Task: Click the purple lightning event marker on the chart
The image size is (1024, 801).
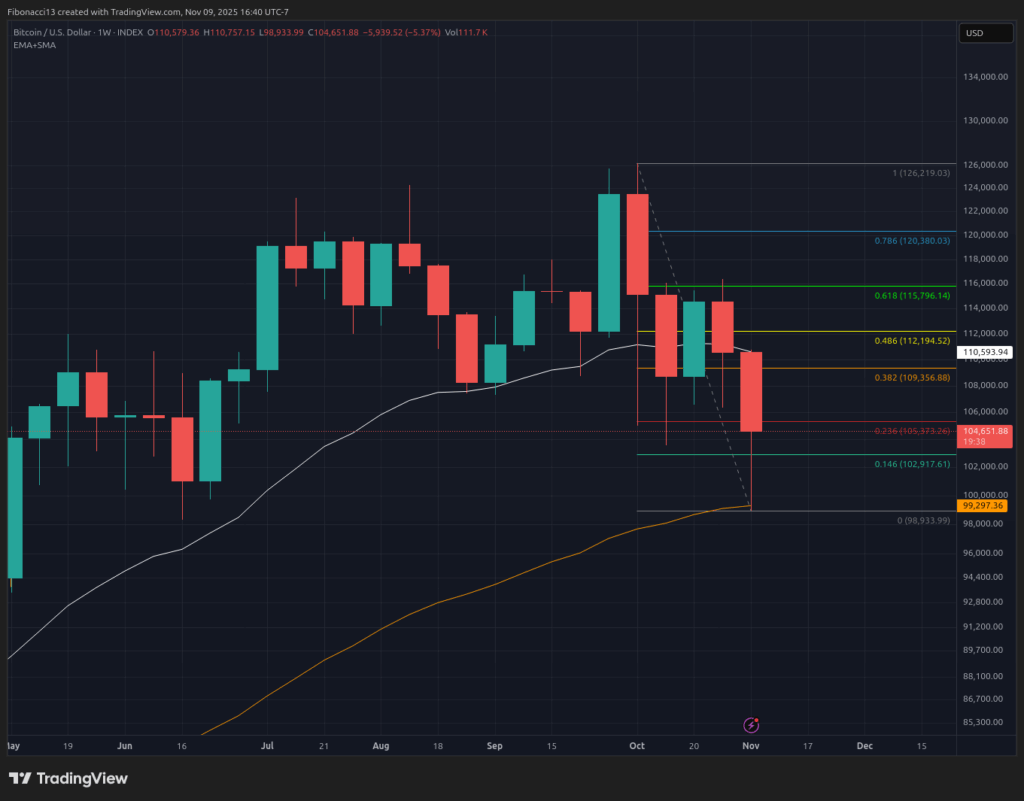Action: point(750,723)
